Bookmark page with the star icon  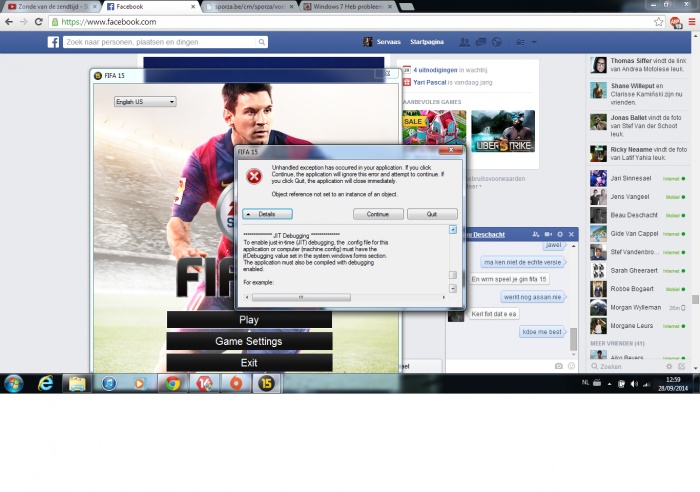[x=658, y=22]
